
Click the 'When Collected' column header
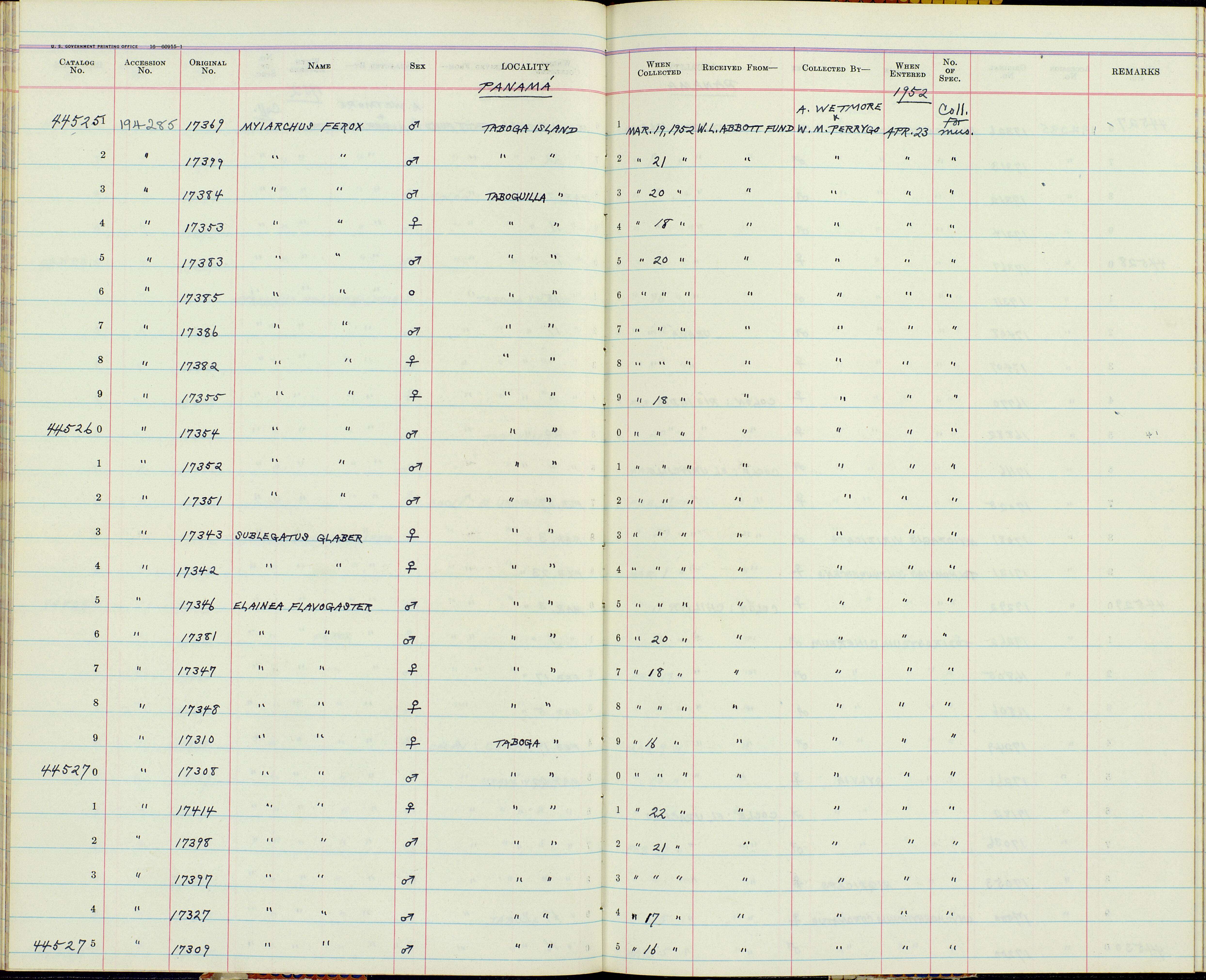(x=659, y=69)
